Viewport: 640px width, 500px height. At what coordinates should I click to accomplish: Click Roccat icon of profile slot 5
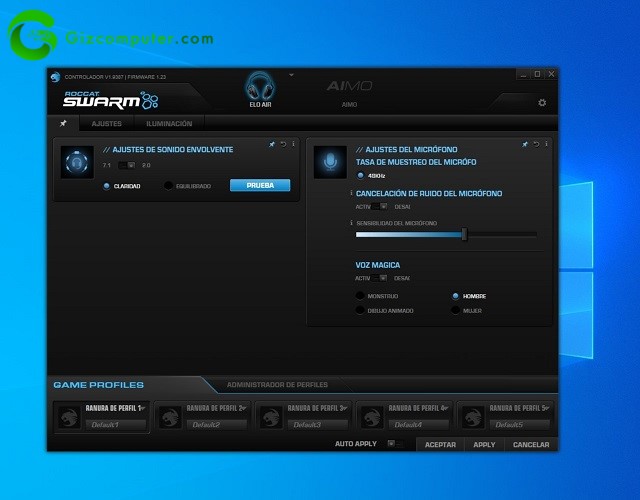(473, 418)
